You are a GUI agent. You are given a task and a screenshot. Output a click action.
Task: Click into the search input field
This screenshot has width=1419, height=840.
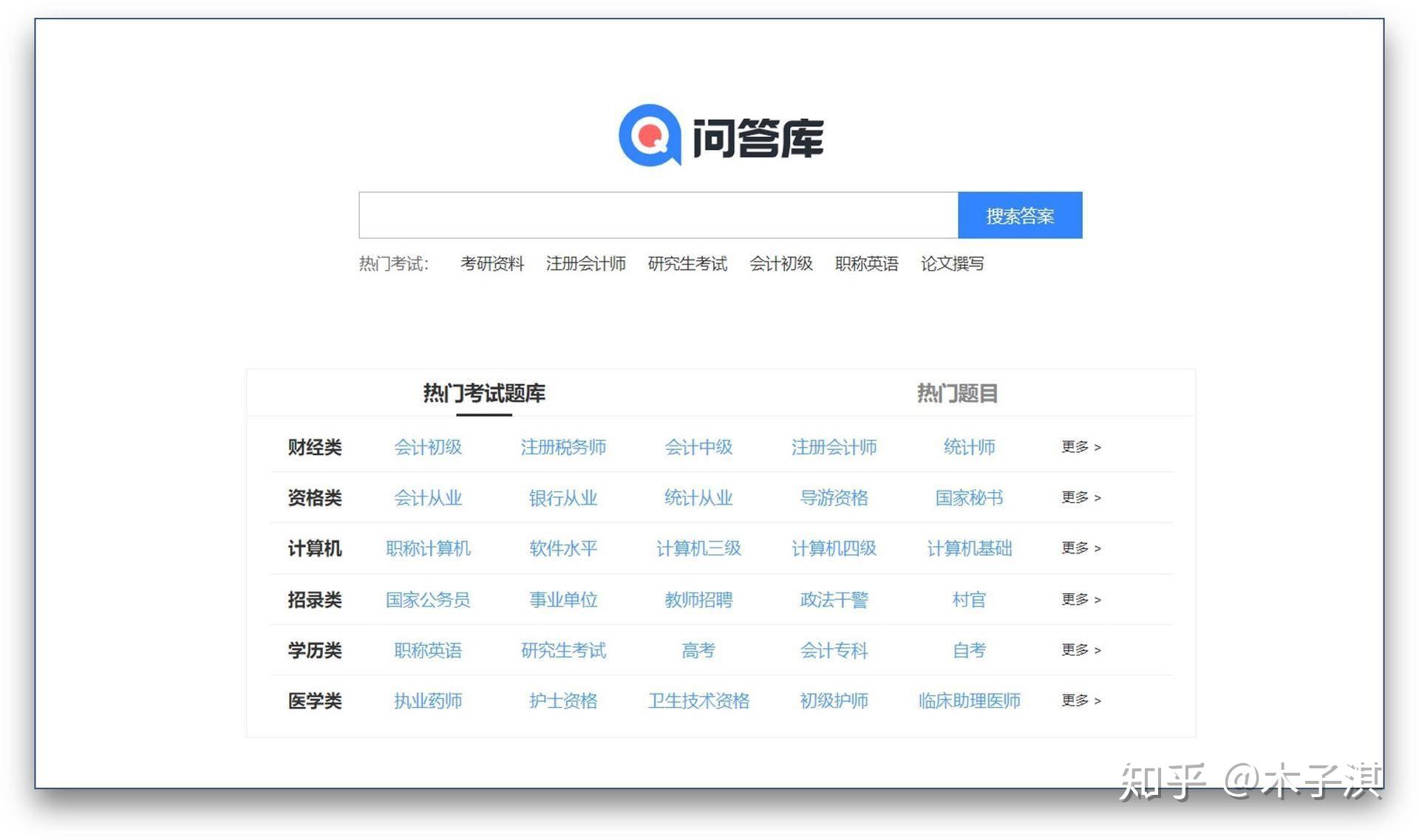point(658,216)
